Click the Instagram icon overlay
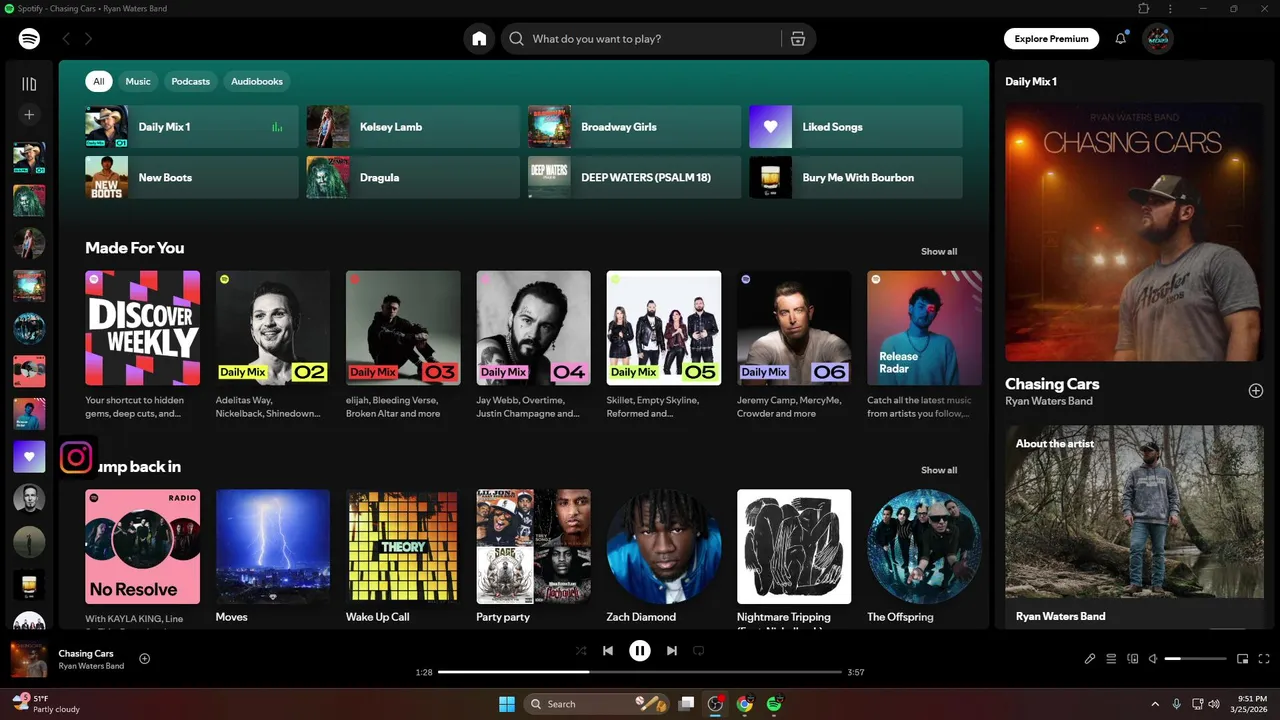This screenshot has width=1280, height=720. click(76, 457)
